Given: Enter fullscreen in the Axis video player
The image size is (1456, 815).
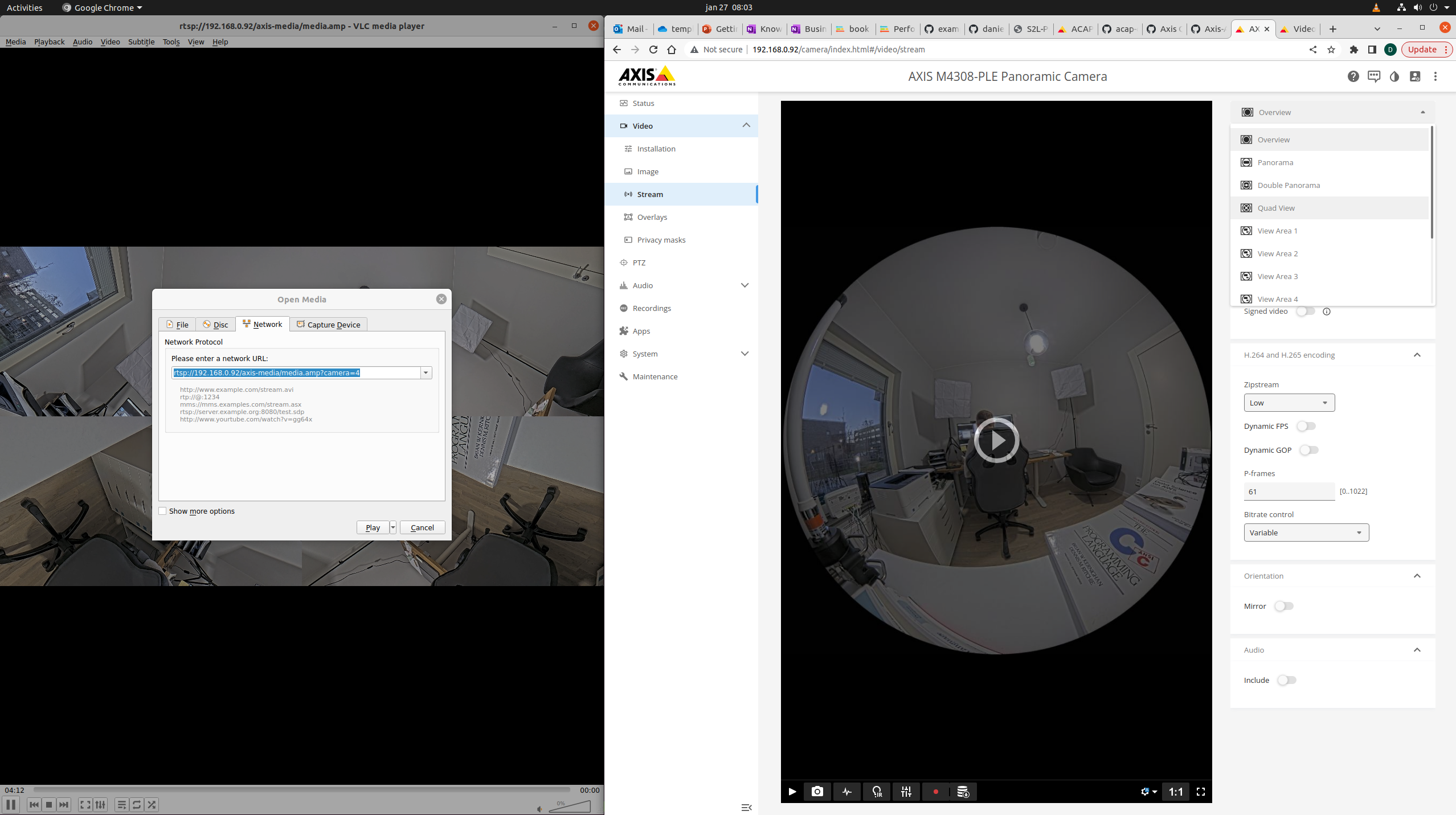Looking at the screenshot, I should (x=1200, y=791).
